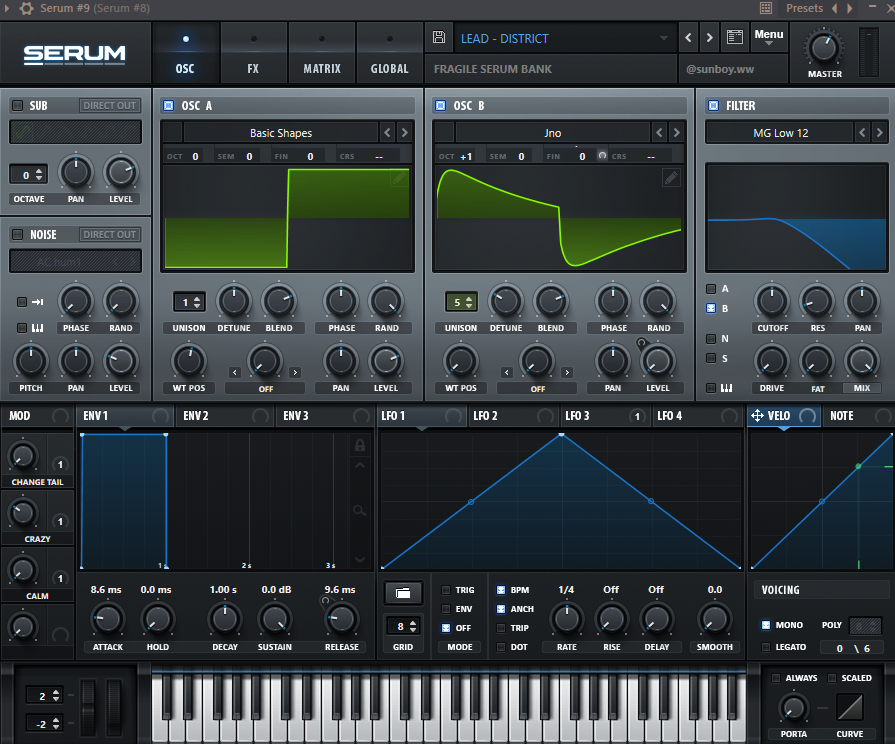Select previous OSC A wavetable arrow
The image size is (895, 744).
(x=388, y=132)
